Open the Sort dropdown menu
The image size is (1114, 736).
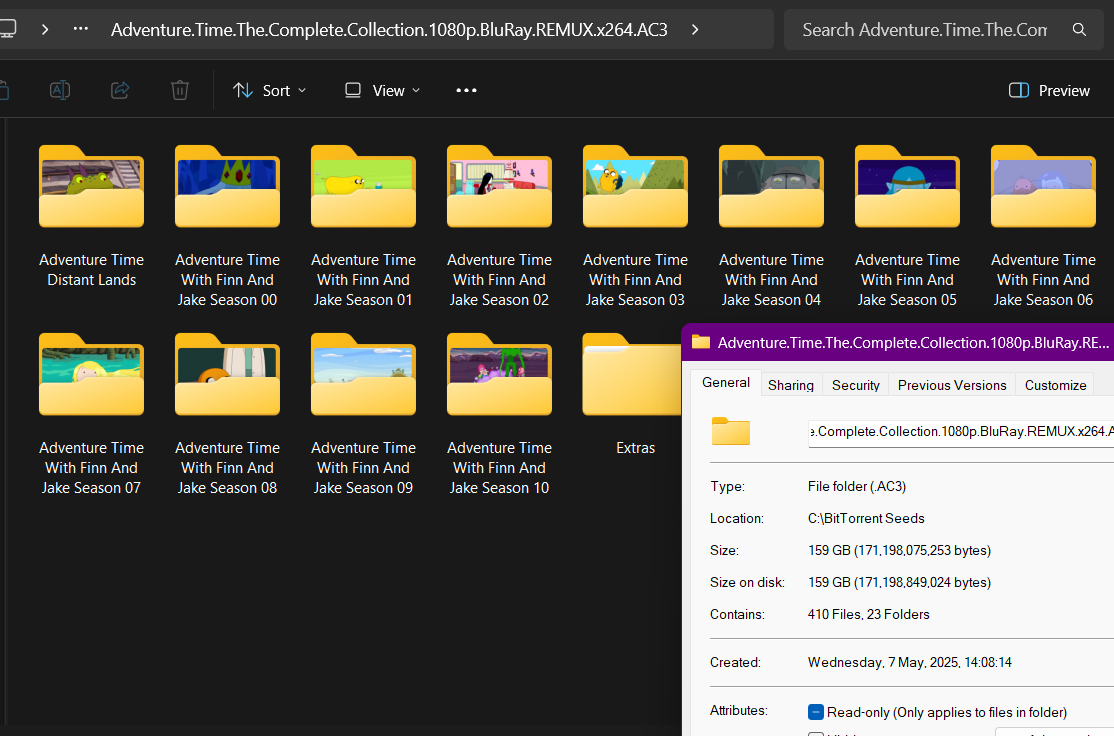[270, 90]
